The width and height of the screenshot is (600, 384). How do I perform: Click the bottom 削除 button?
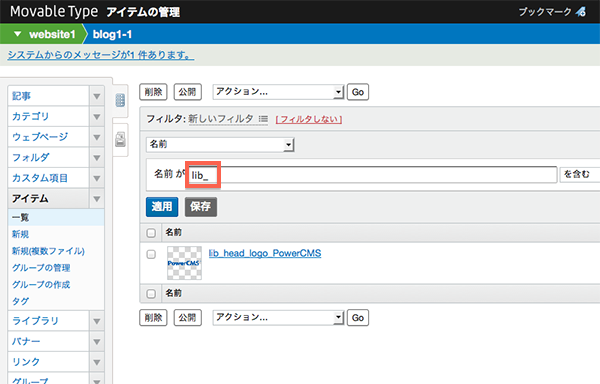pyautogui.click(x=153, y=318)
